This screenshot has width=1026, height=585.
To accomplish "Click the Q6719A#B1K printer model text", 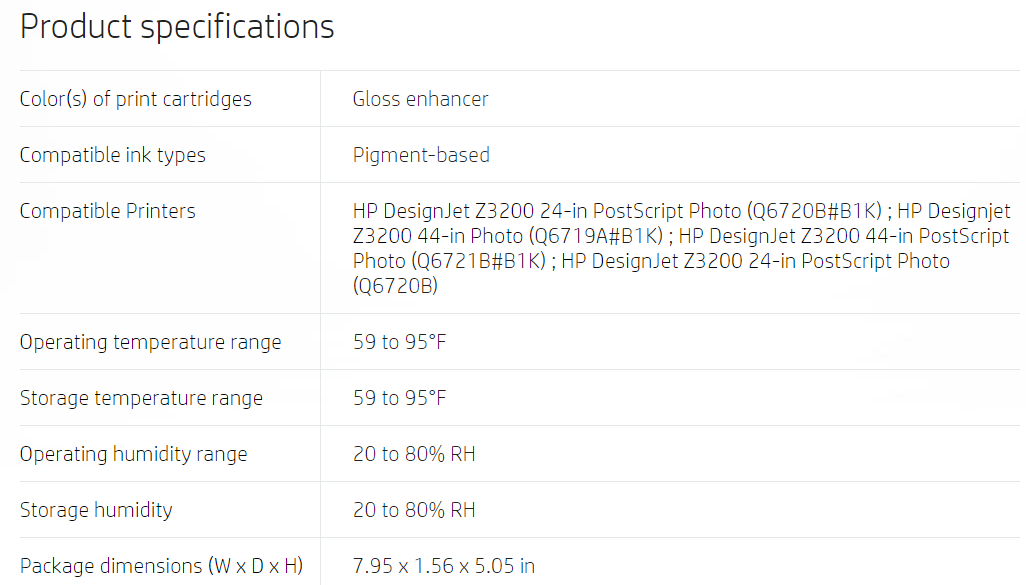I will point(596,236).
